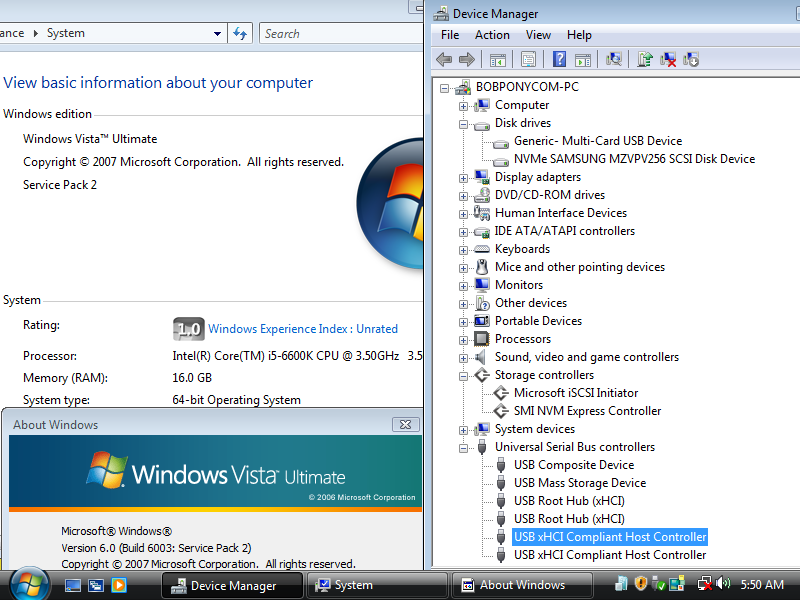The image size is (800, 600).
Task: Click the Search box in System window
Action: [341, 34]
